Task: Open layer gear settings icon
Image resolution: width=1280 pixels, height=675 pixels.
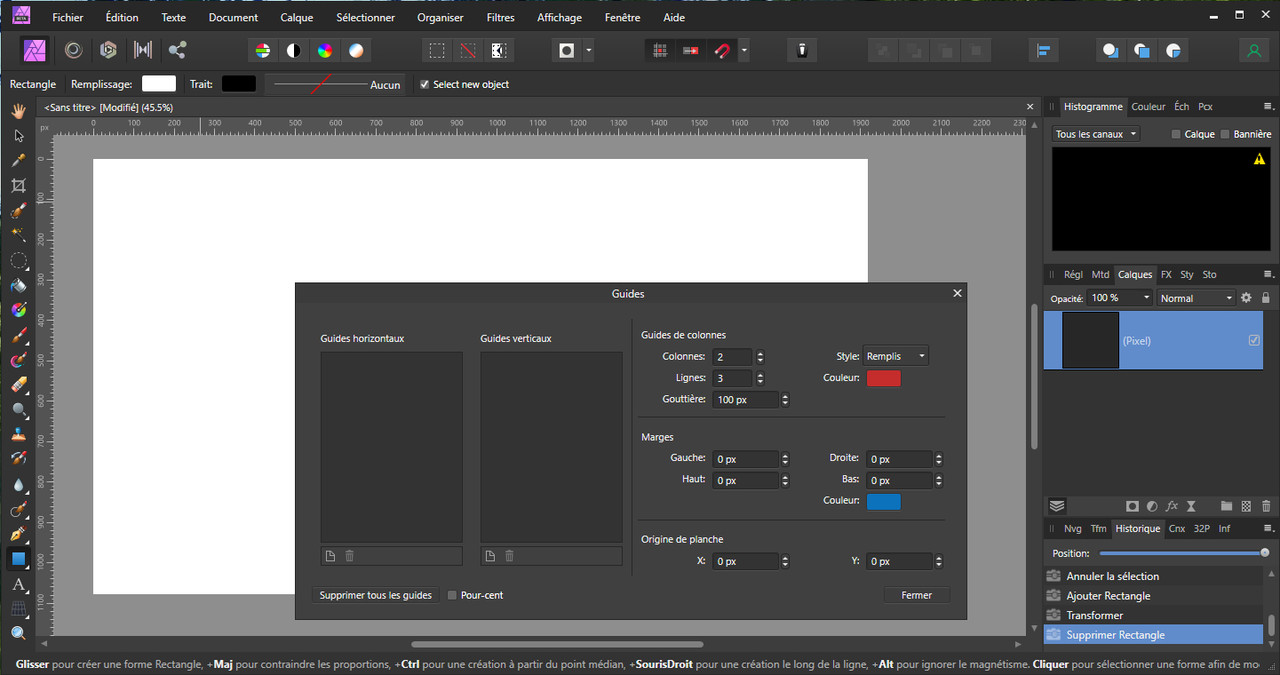Action: point(1246,298)
